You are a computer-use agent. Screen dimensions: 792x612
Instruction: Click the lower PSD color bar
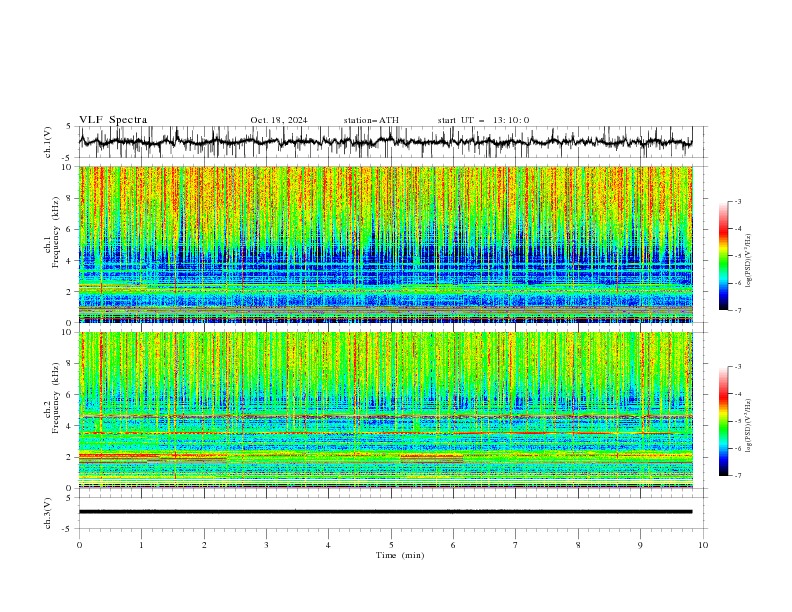click(x=724, y=421)
